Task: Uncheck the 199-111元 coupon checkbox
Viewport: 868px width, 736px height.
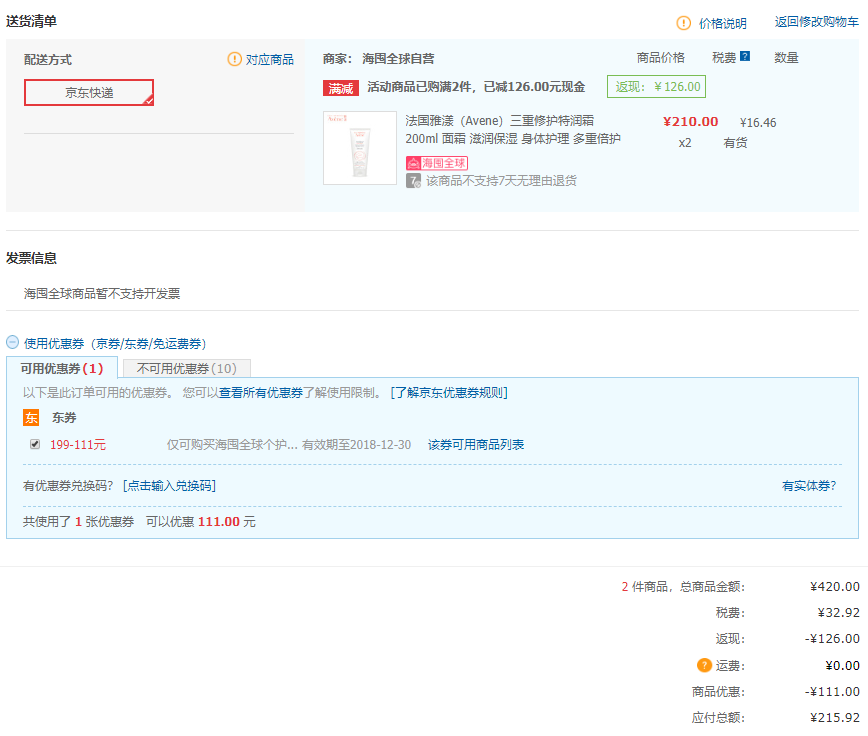Action: (x=35, y=444)
